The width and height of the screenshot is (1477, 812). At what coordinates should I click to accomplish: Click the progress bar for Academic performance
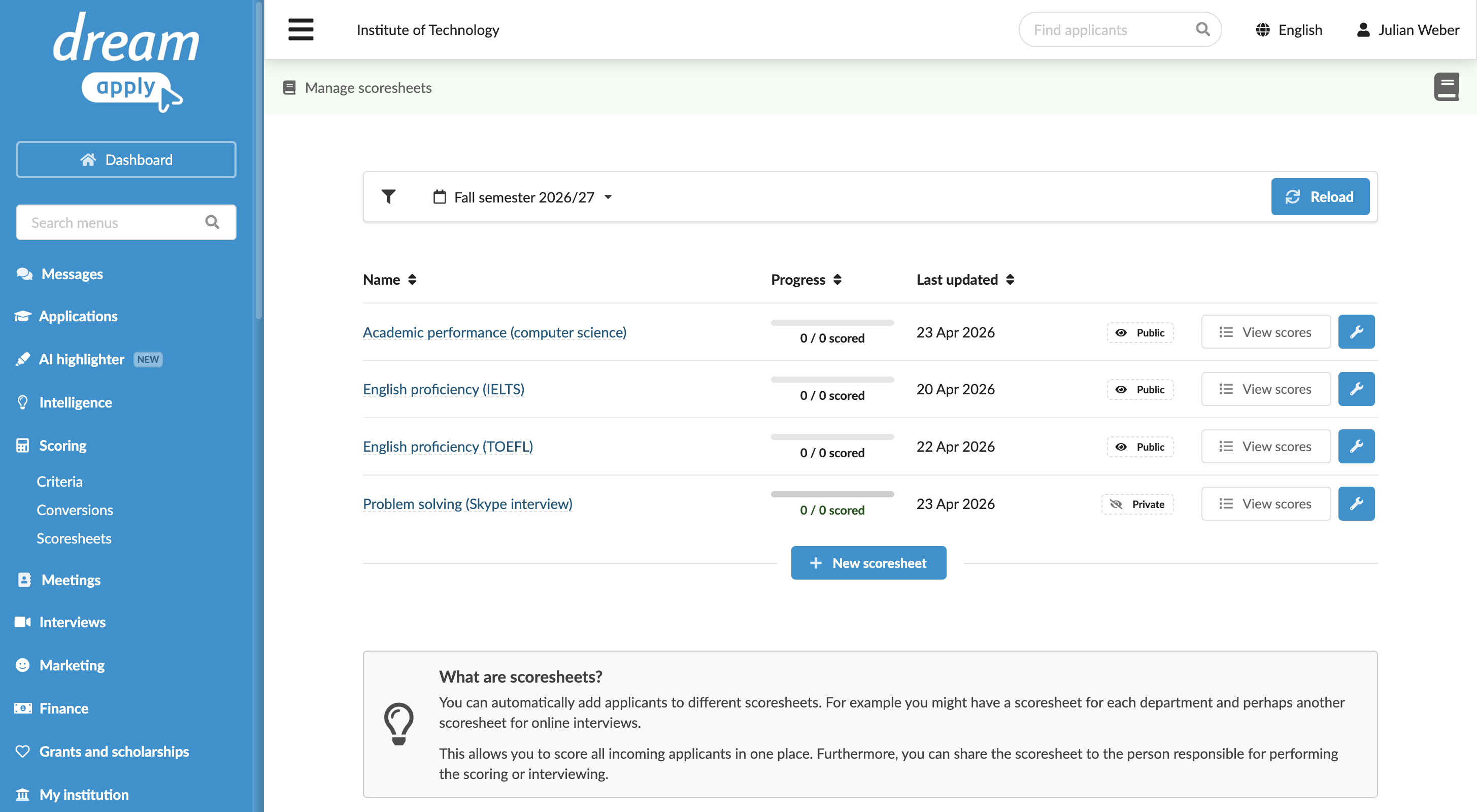pyautogui.click(x=832, y=323)
